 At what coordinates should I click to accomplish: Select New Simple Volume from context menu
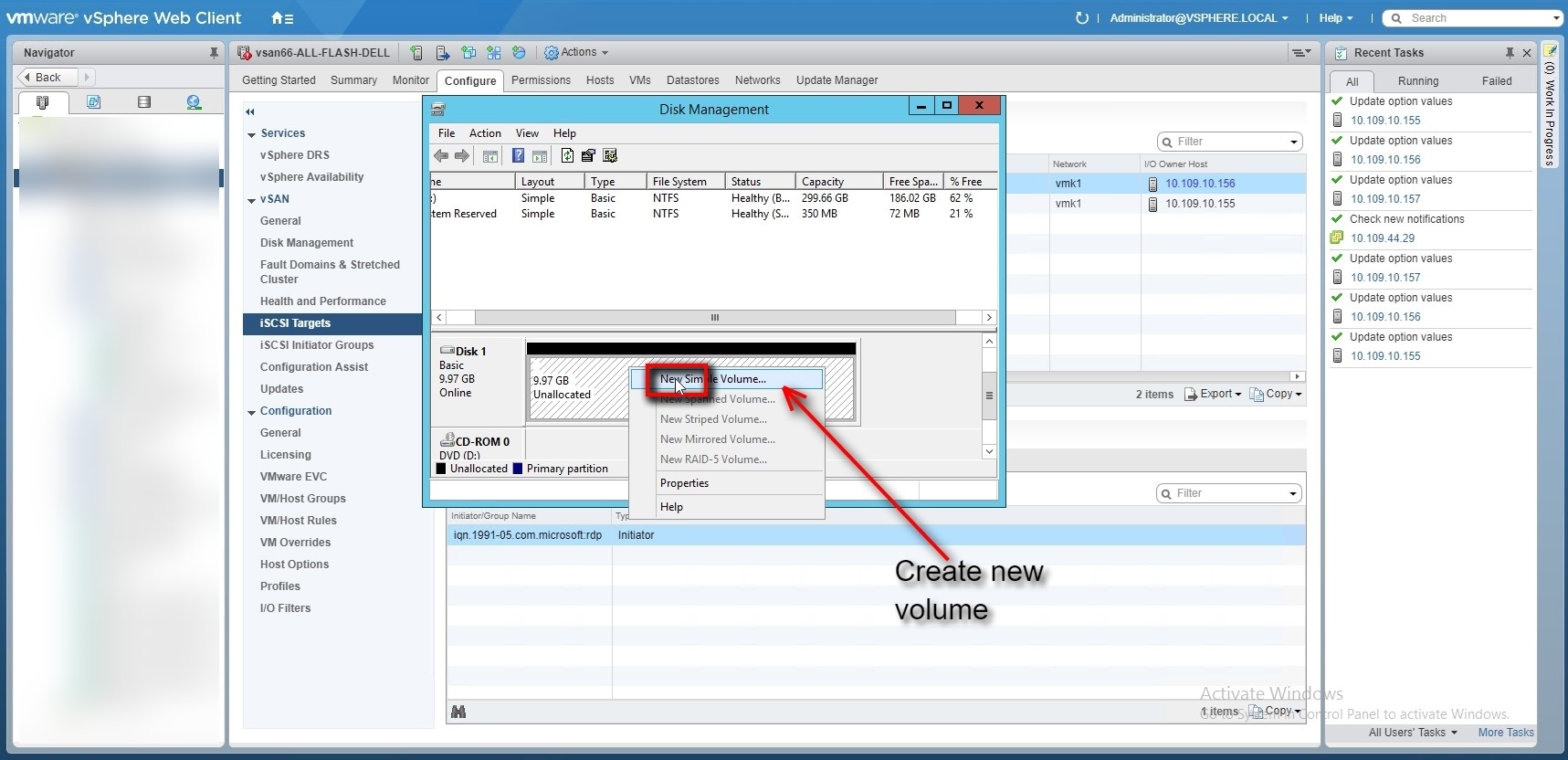[713, 379]
